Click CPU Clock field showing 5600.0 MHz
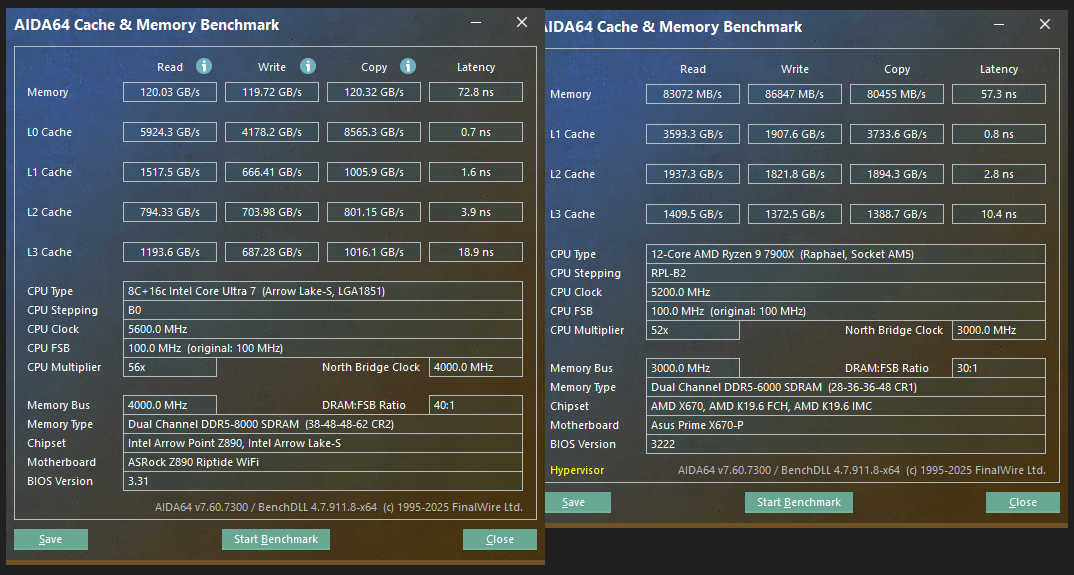 tap(323, 329)
